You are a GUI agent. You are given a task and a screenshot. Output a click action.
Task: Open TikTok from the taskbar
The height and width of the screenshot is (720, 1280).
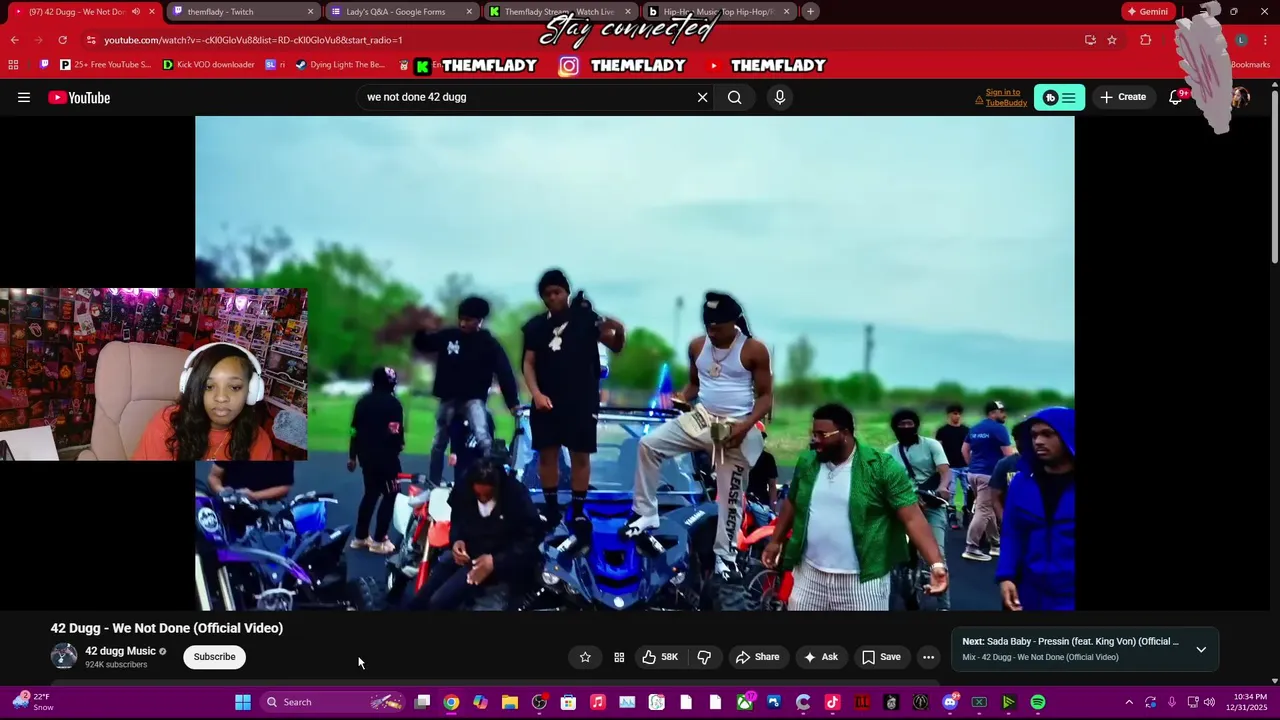click(832, 702)
